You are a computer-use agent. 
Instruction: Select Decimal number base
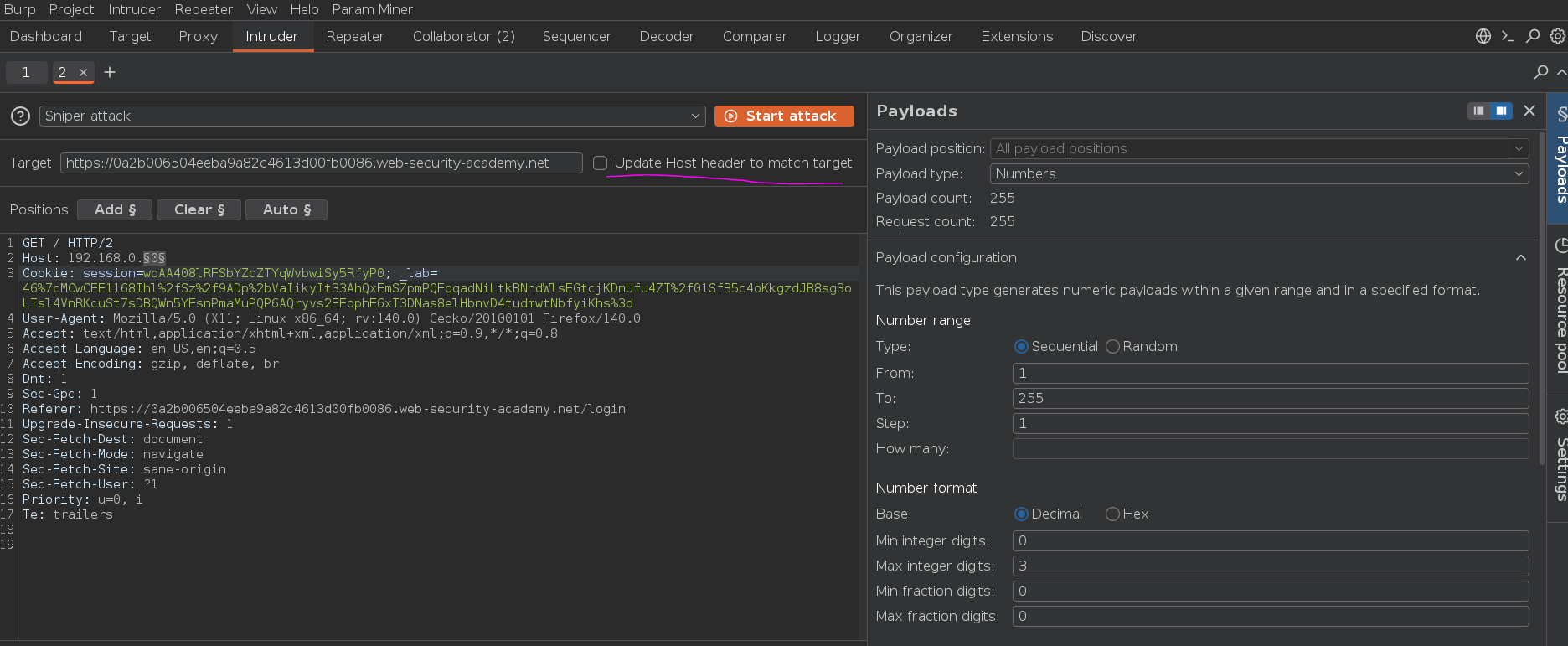pos(1021,514)
